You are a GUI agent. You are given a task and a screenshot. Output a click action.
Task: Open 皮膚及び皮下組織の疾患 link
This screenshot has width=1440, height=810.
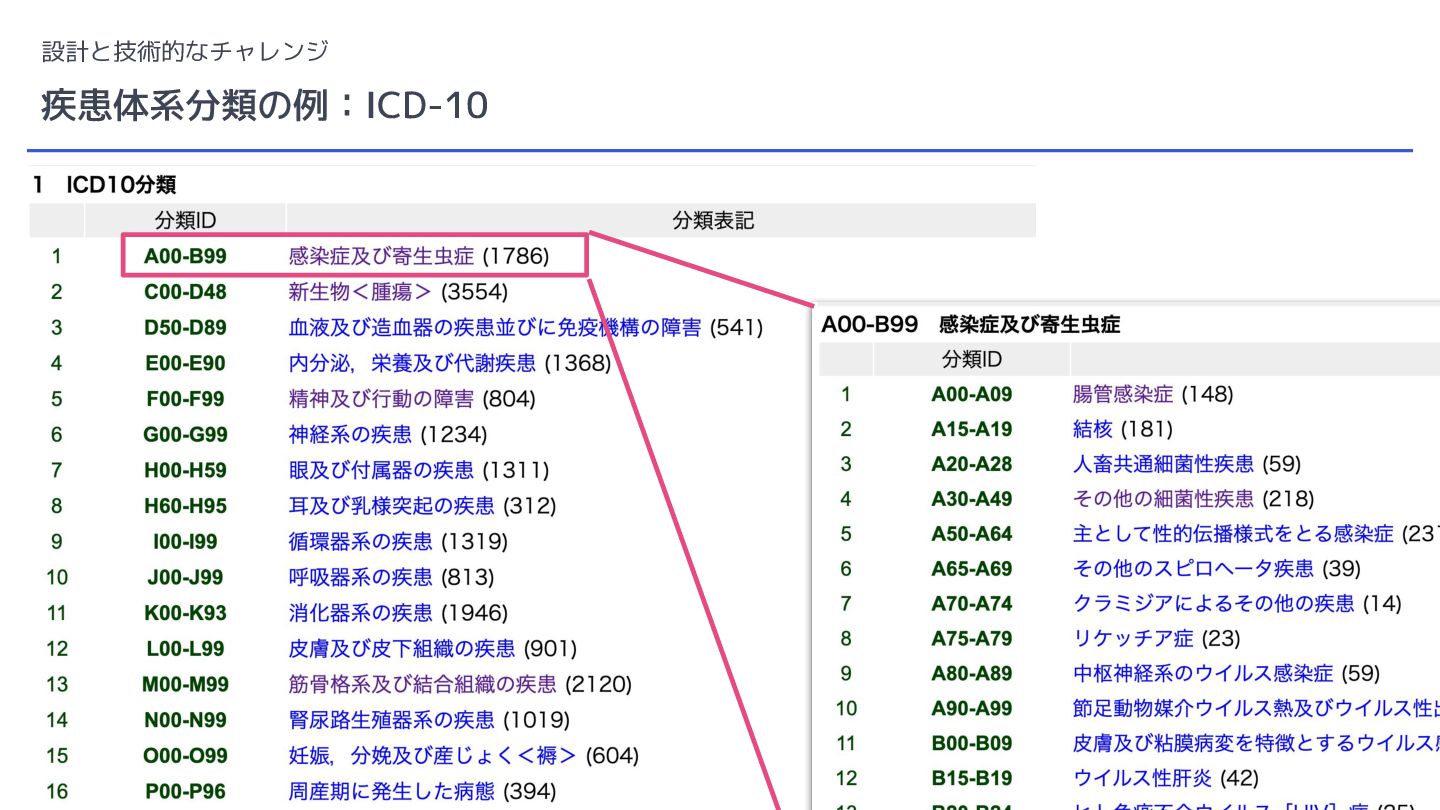pyautogui.click(x=402, y=648)
